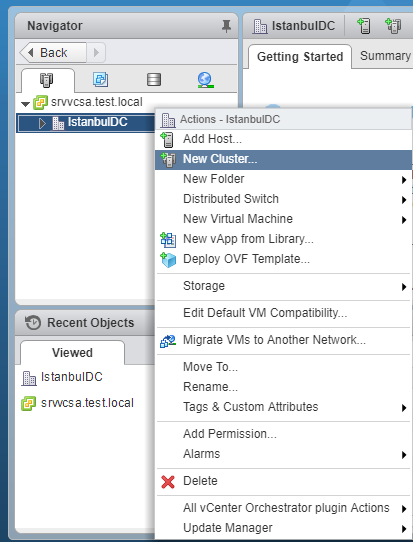The image size is (415, 542).
Task: Click the Back navigation button
Action: [53, 53]
